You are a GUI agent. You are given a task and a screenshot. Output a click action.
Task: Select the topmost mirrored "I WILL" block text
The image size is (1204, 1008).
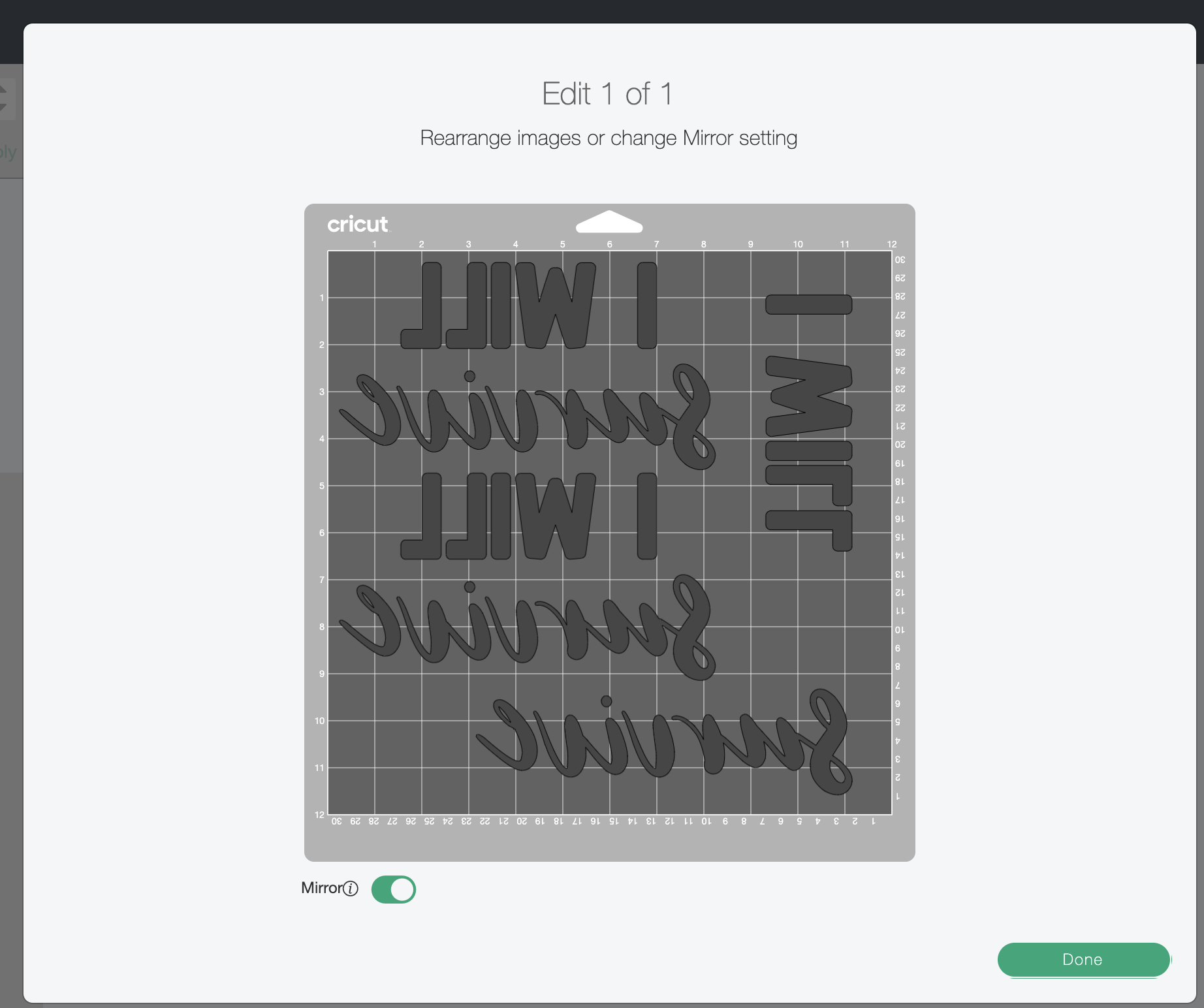[x=529, y=306]
